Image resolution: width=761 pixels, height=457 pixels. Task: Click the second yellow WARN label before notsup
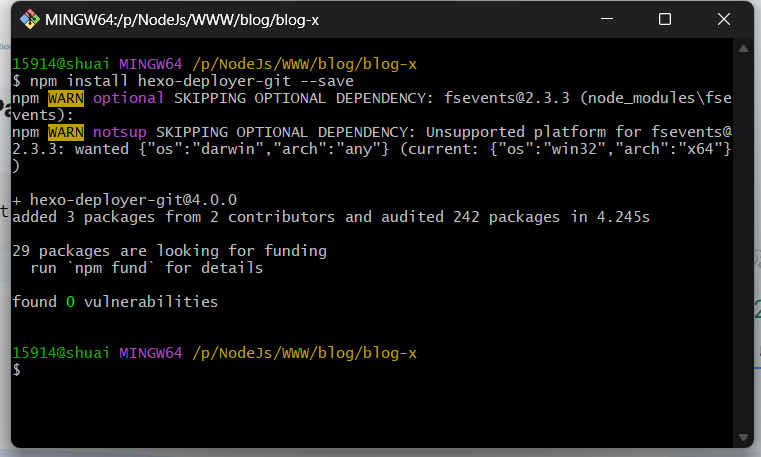coord(66,132)
